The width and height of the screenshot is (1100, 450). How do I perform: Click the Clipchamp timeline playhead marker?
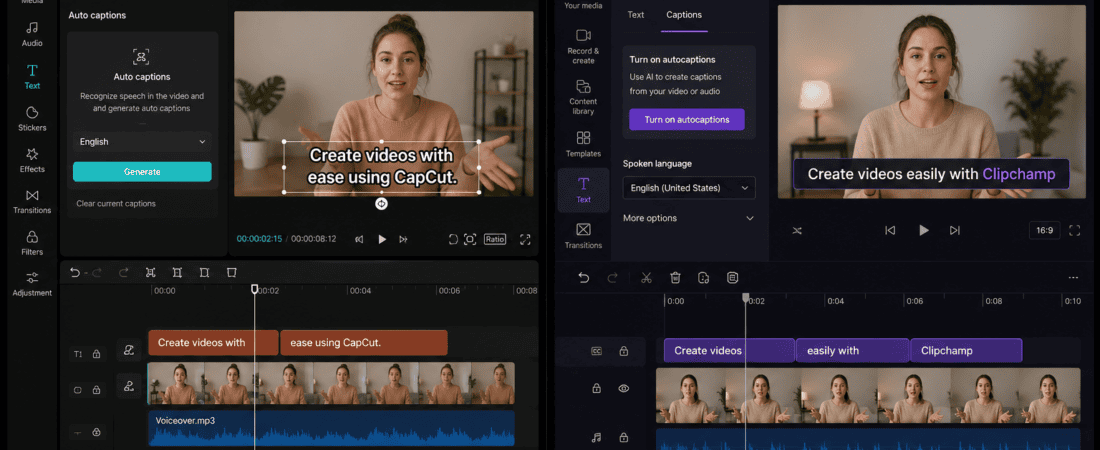pyautogui.click(x=746, y=298)
